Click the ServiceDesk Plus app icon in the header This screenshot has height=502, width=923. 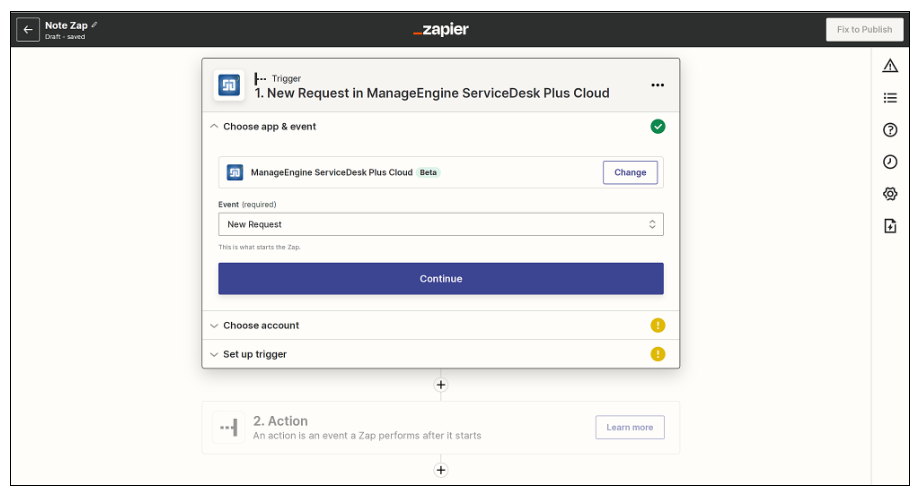tap(229, 85)
